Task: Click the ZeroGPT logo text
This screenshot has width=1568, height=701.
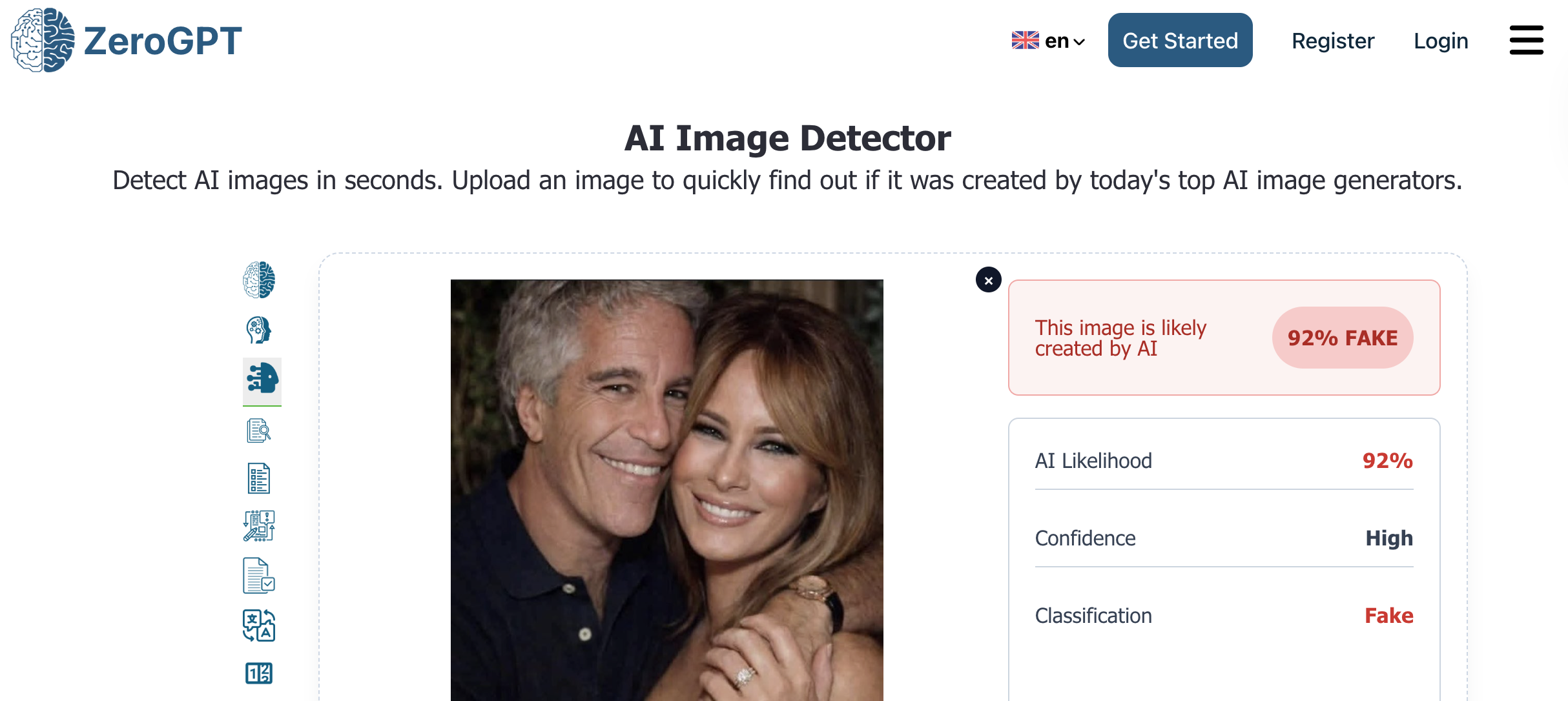Action: click(163, 41)
